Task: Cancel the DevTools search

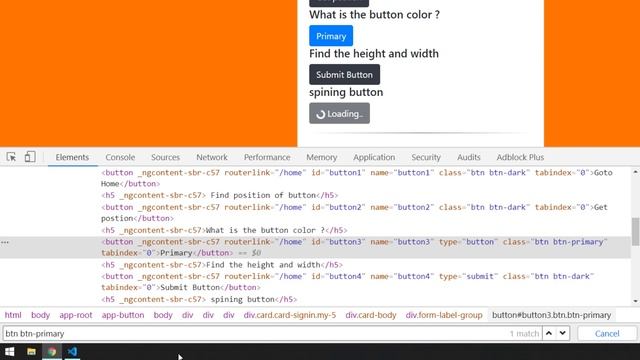Action: click(x=607, y=333)
